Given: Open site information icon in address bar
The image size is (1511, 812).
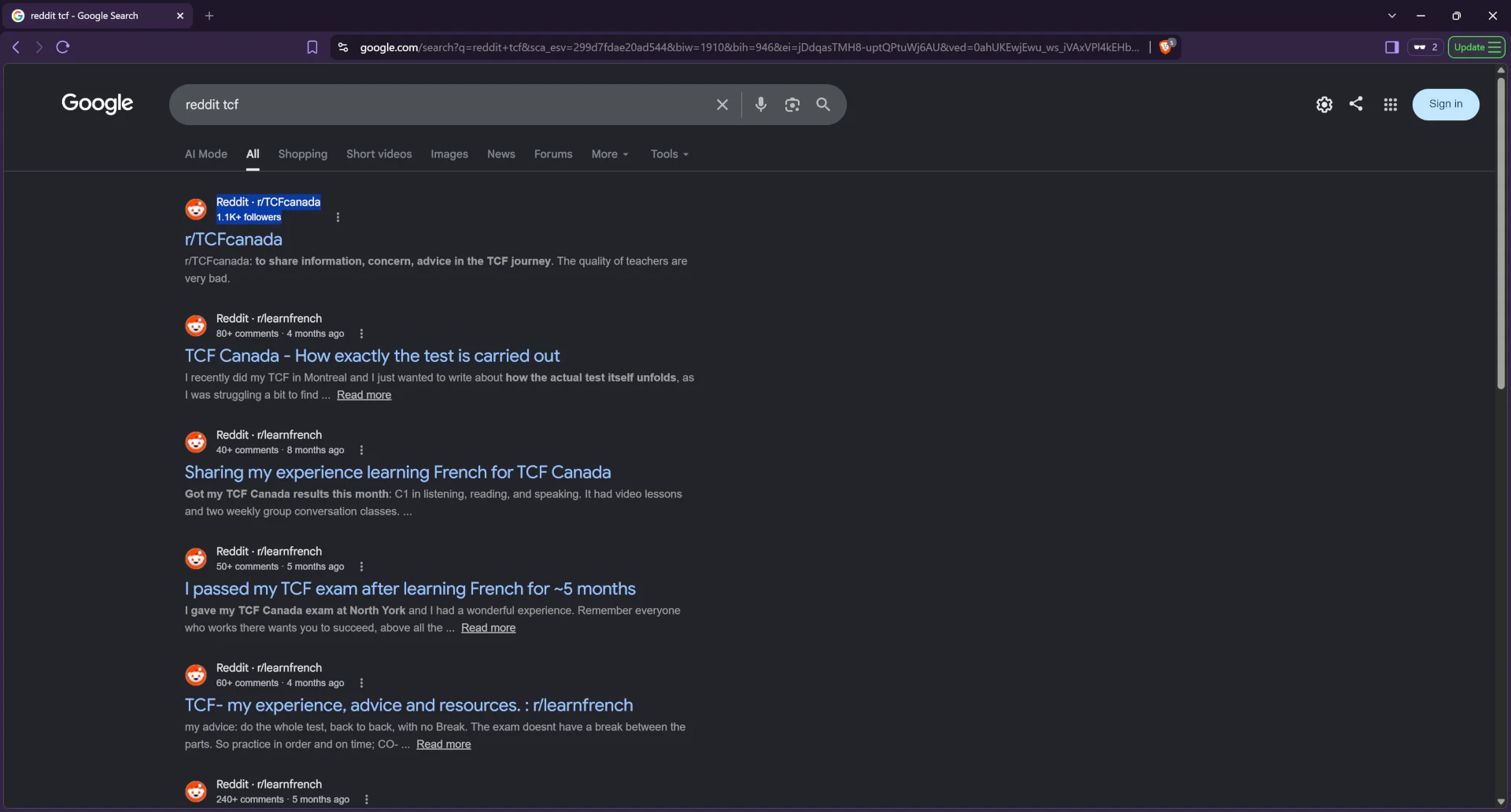Looking at the screenshot, I should [342, 47].
